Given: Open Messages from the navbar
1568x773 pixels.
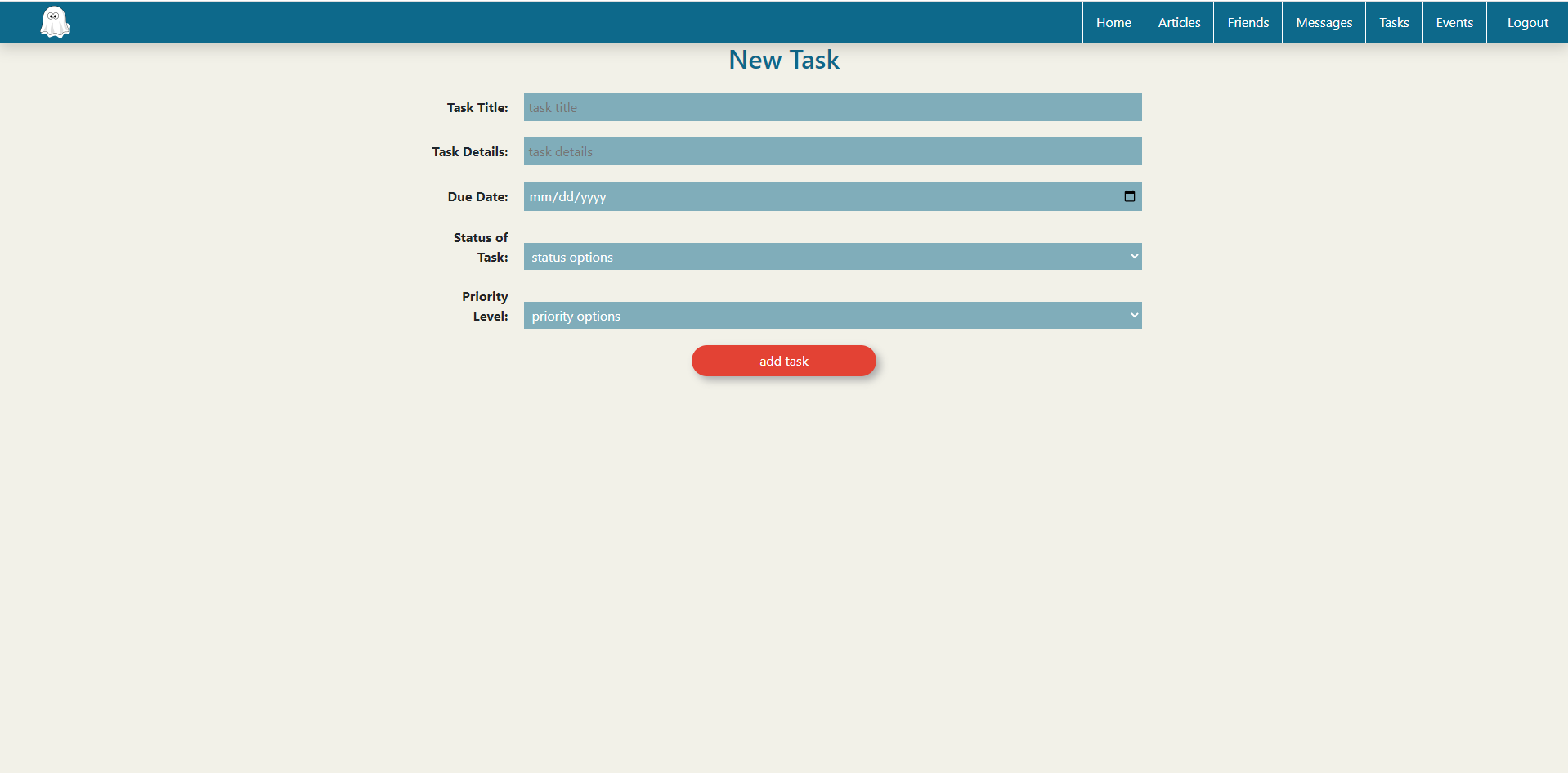Looking at the screenshot, I should (x=1324, y=22).
